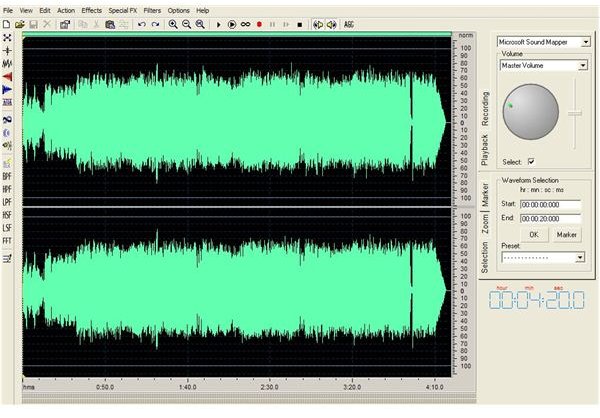Screen dimensions: 600x418
Task: Open the Effects menu
Action: 91,10
